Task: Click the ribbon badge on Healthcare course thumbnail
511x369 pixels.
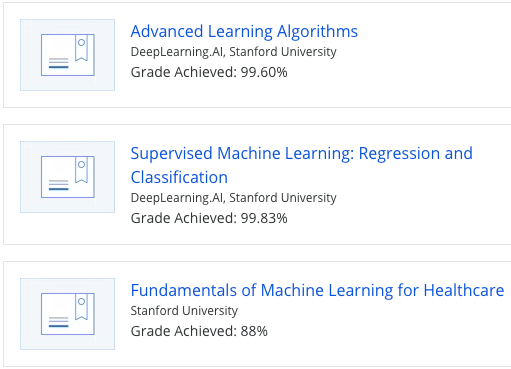Action: click(81, 307)
